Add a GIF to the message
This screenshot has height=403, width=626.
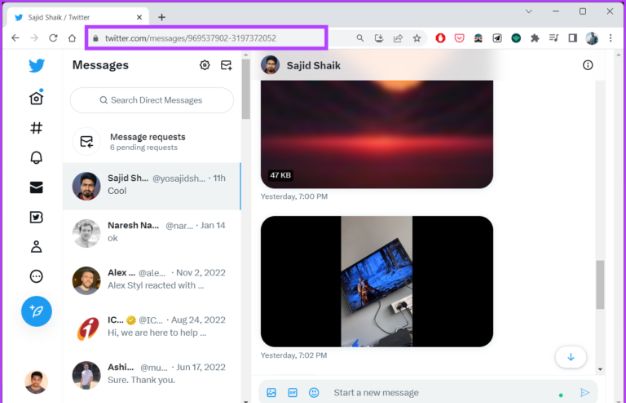[292, 392]
